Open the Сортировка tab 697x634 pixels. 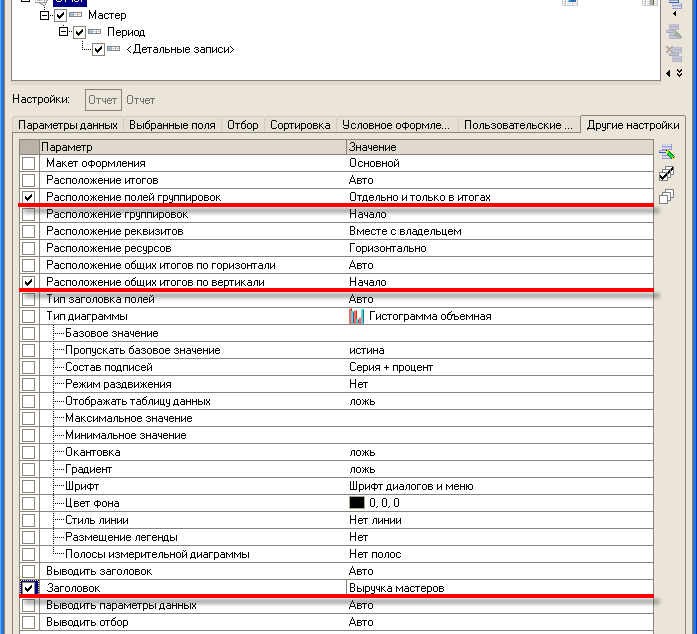(300, 125)
